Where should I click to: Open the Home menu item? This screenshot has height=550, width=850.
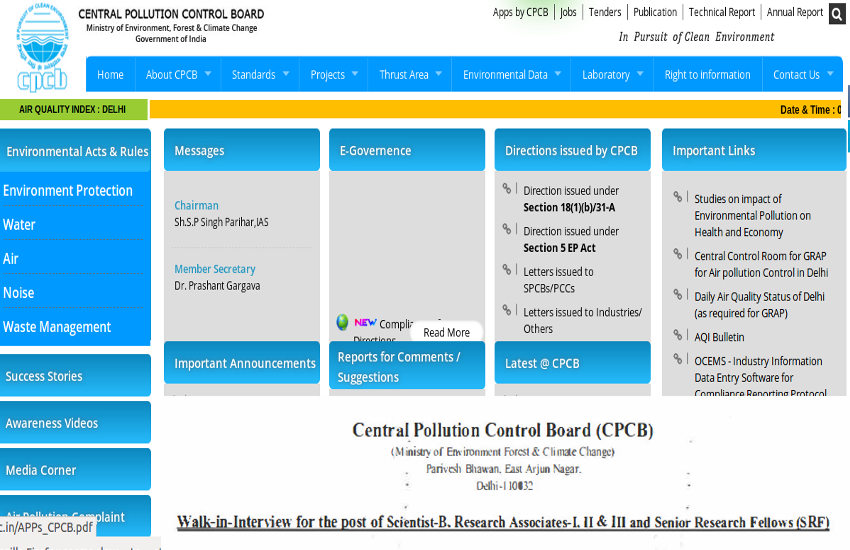(110, 75)
